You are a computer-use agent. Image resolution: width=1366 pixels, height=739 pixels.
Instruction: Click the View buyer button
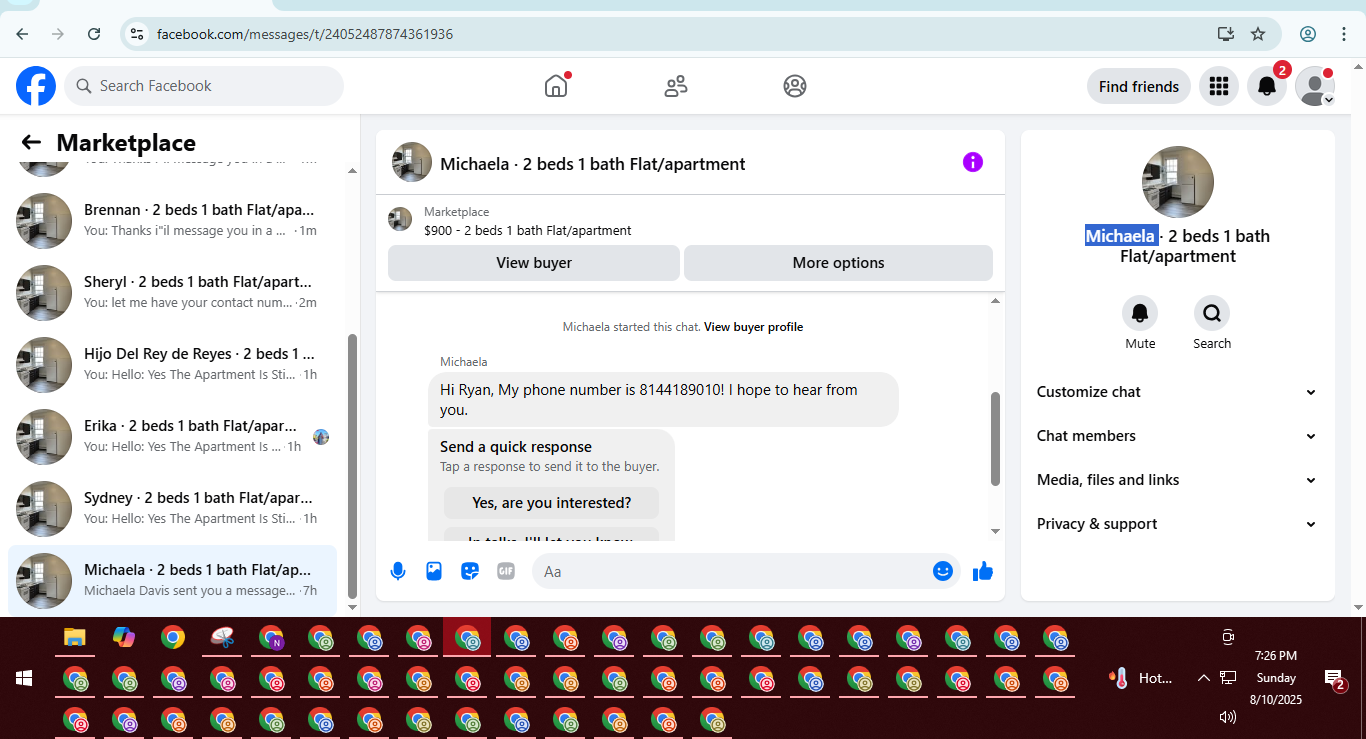[x=534, y=263]
